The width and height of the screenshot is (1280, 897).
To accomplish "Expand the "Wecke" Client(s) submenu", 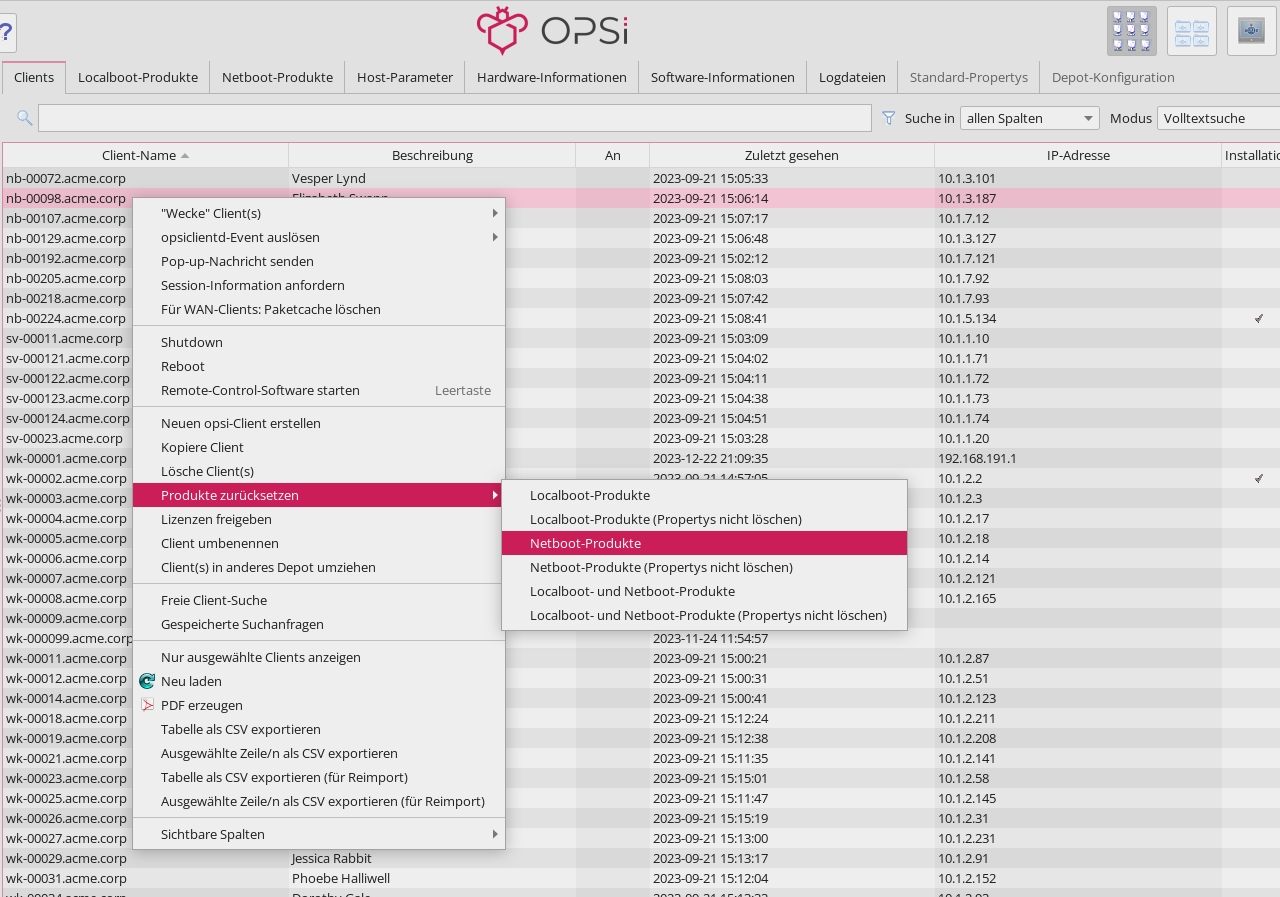I will pos(319,213).
